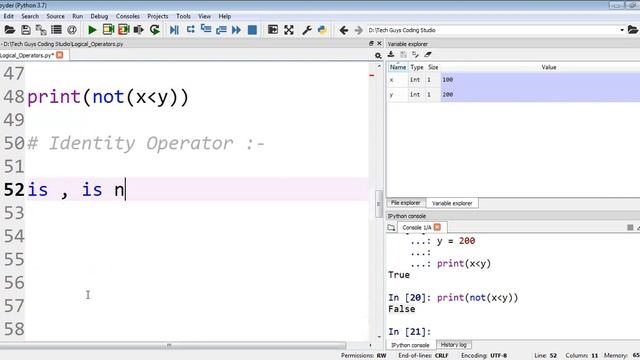Viewport: 640px width, 360px height.
Task: Sort variables by the Value column header
Action: tap(549, 67)
